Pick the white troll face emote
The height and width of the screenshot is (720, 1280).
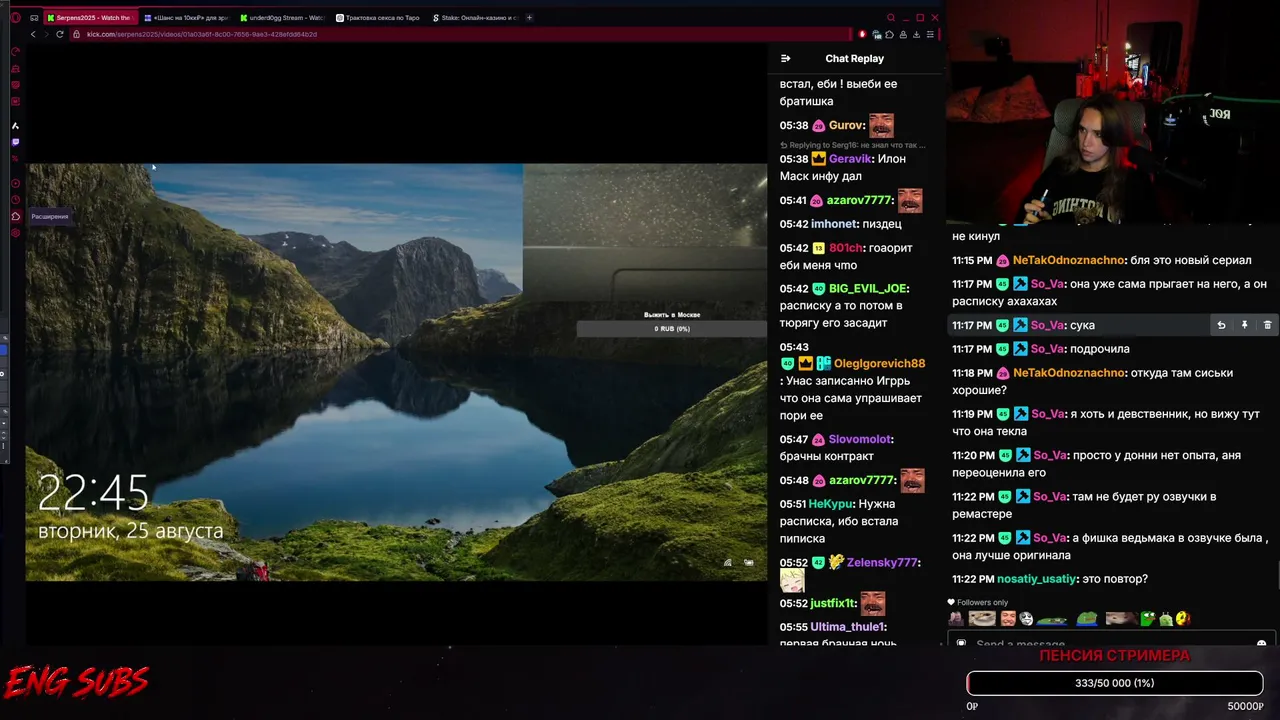click(1026, 619)
